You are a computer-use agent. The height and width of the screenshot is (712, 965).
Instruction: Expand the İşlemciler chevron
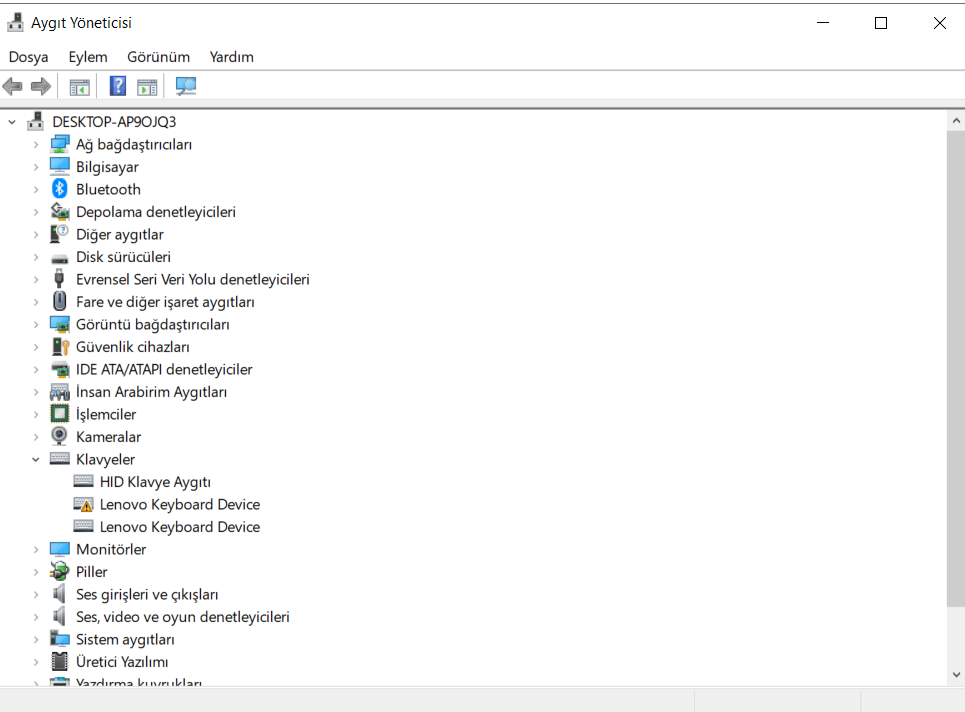pos(36,415)
